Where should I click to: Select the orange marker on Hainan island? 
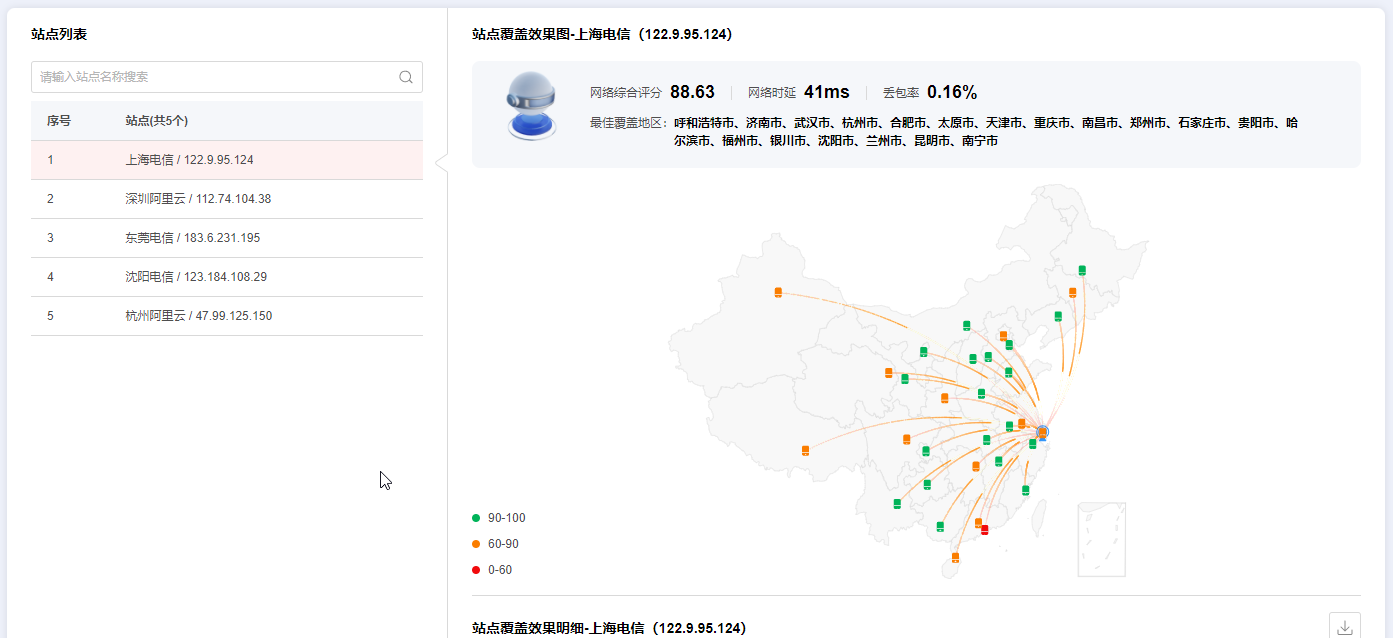click(956, 557)
